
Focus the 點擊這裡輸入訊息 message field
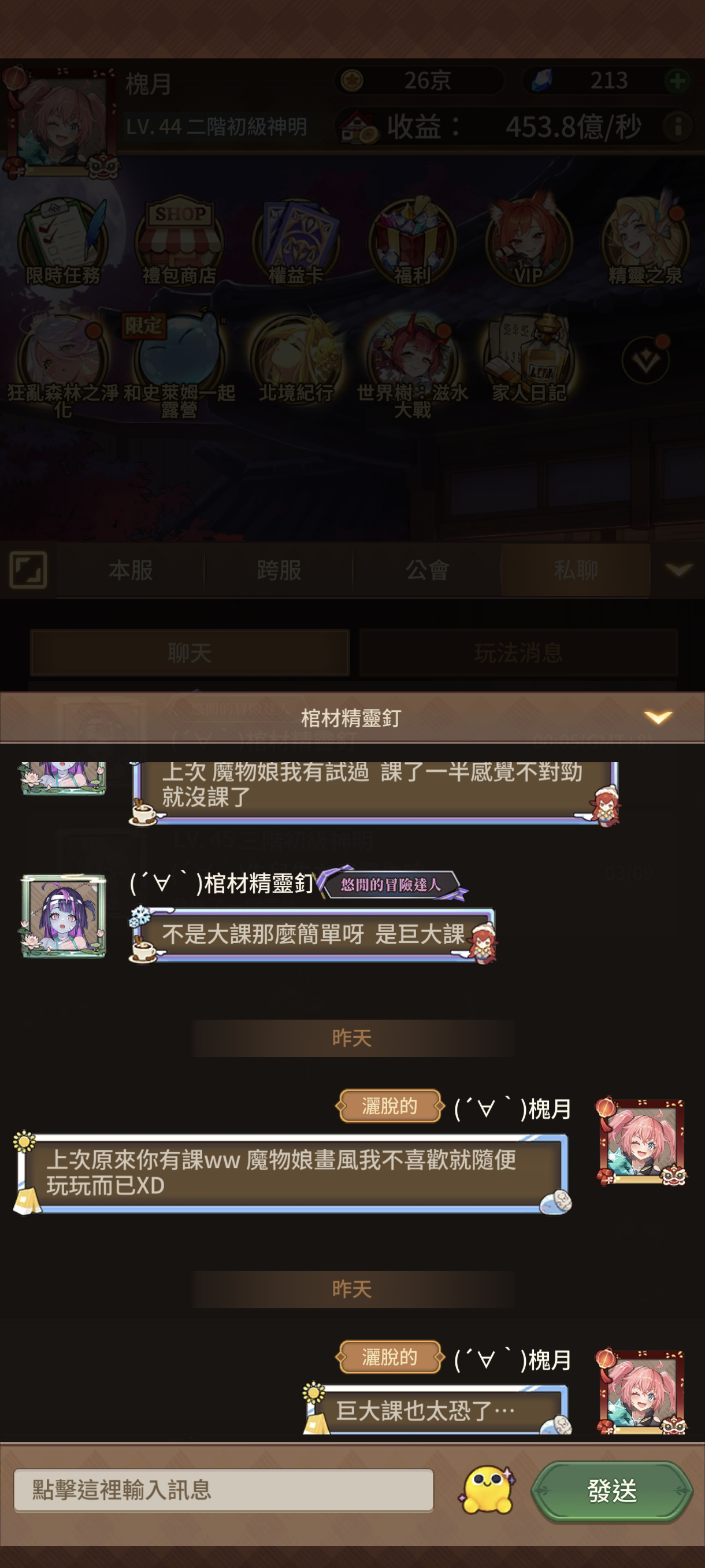click(x=224, y=1490)
